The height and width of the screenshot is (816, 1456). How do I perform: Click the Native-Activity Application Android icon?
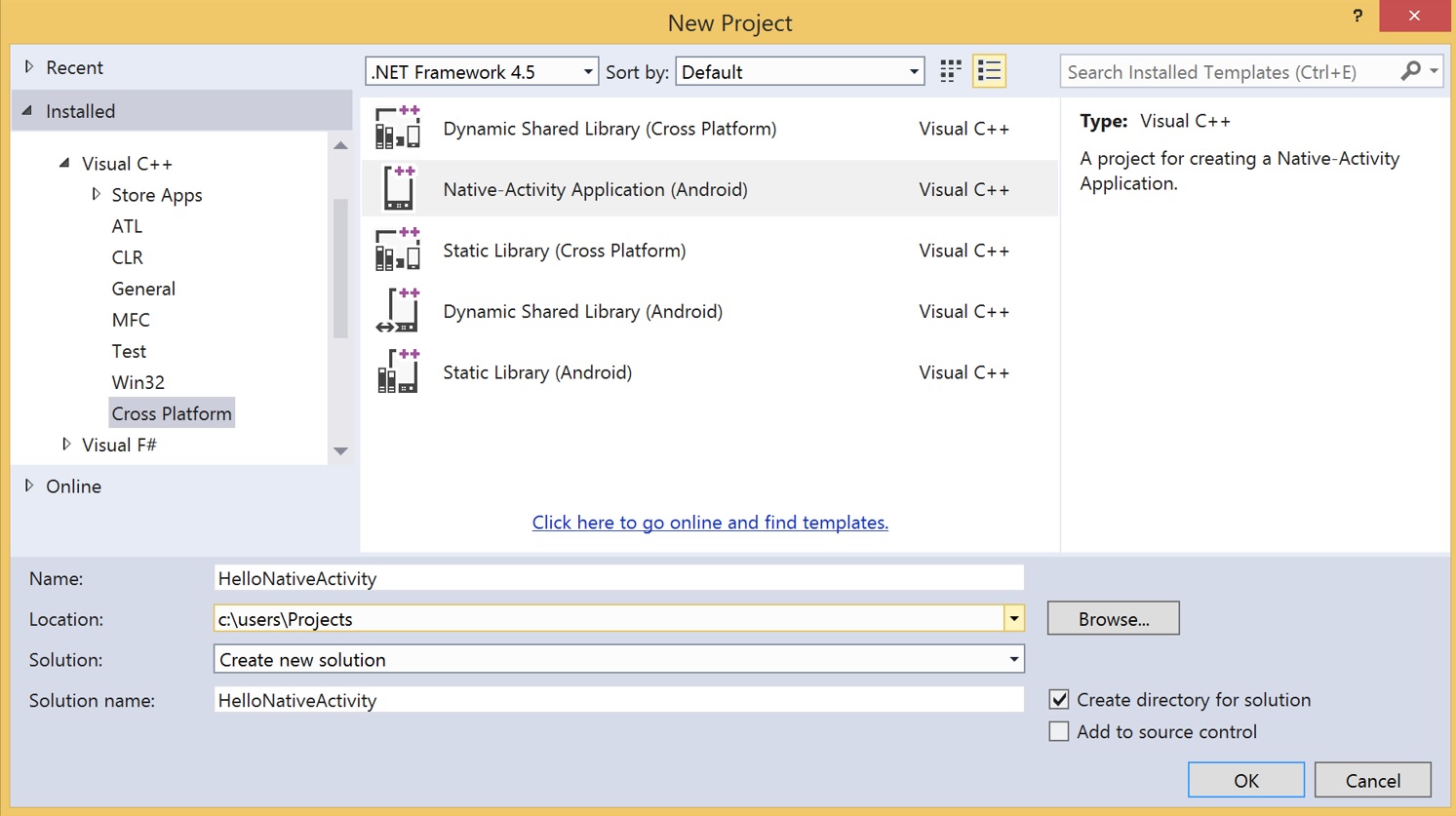[398, 189]
